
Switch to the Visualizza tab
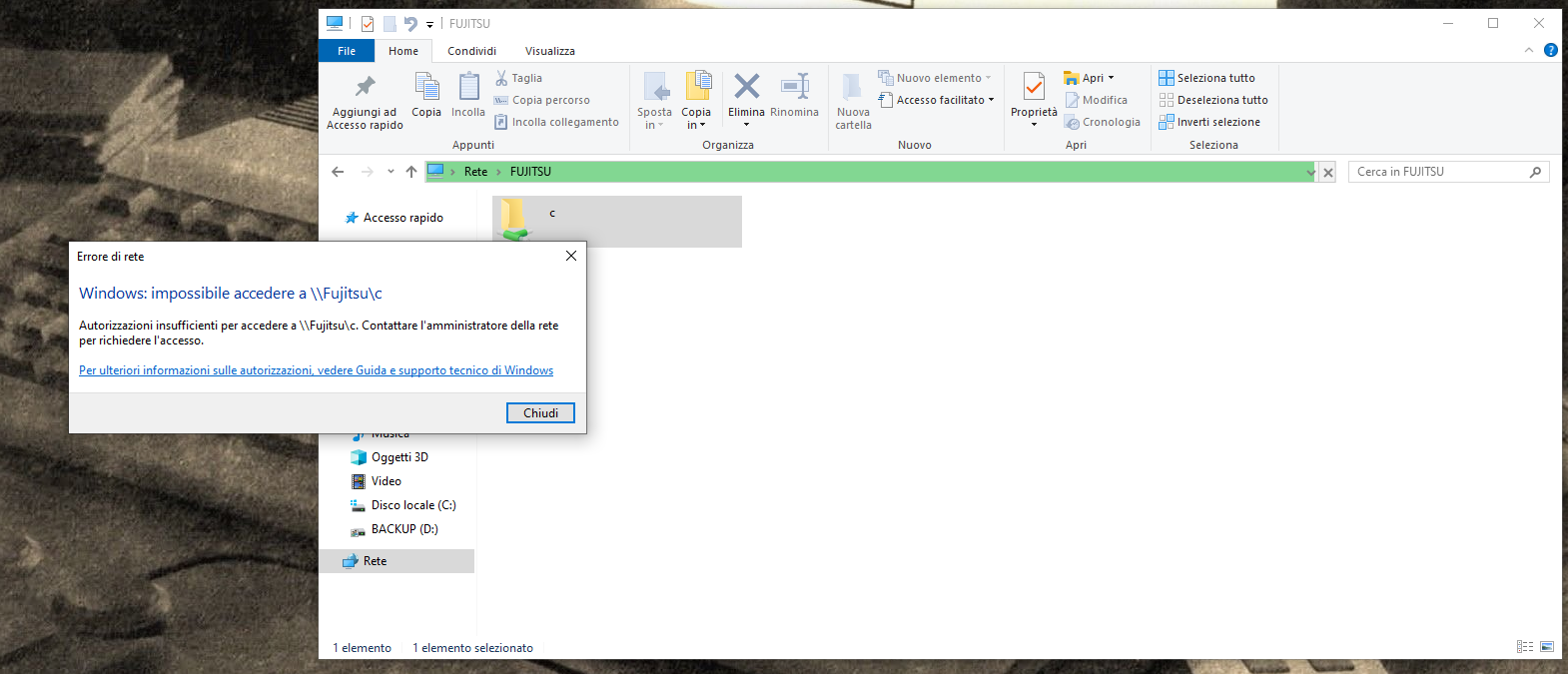550,51
